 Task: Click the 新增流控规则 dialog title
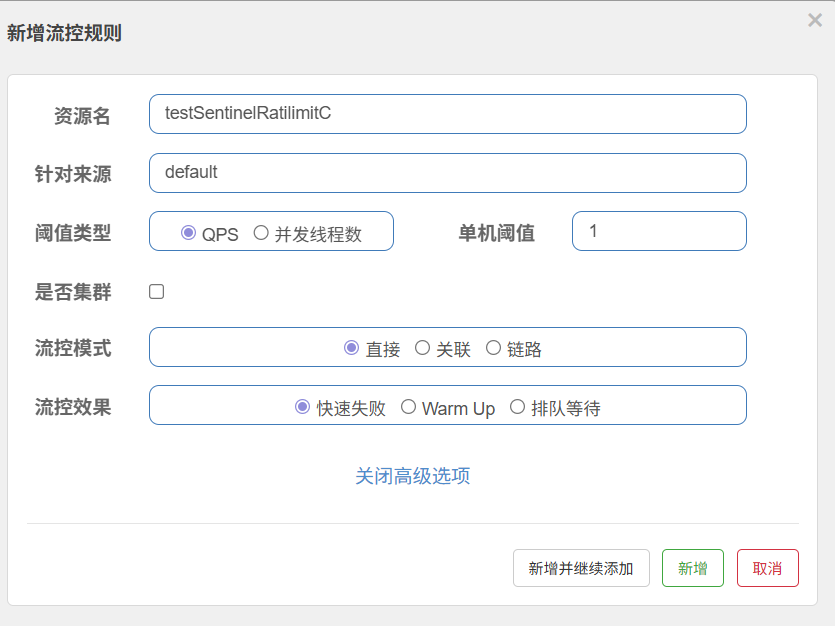64,33
